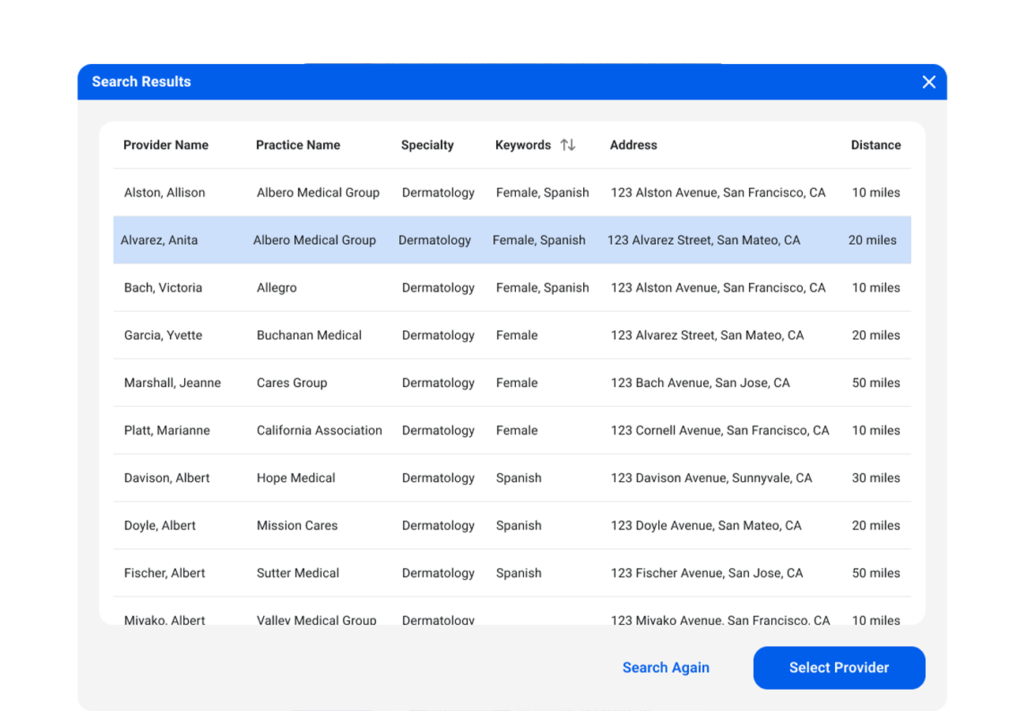This screenshot has height=711, width=1024.
Task: Click address 123 Cornell Avenue, San Francisco
Action: 720,431
